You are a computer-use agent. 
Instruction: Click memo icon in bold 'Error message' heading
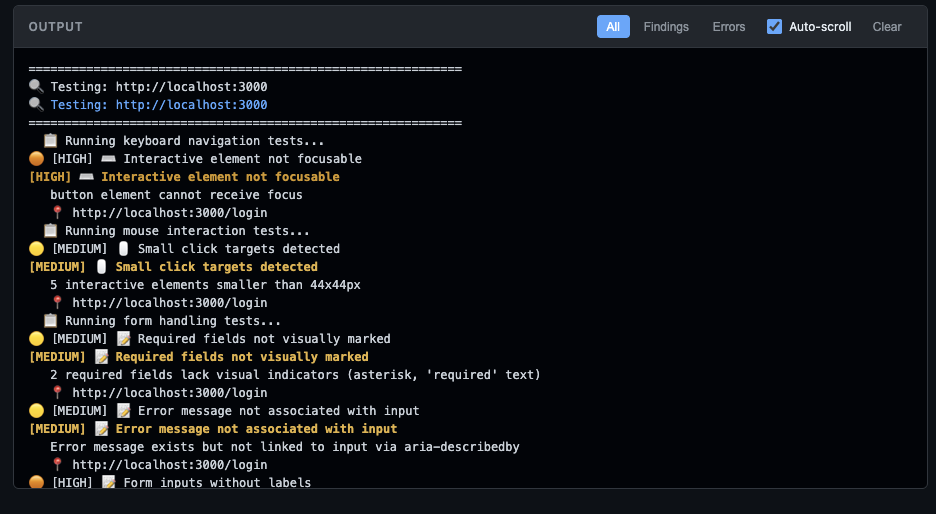point(101,429)
